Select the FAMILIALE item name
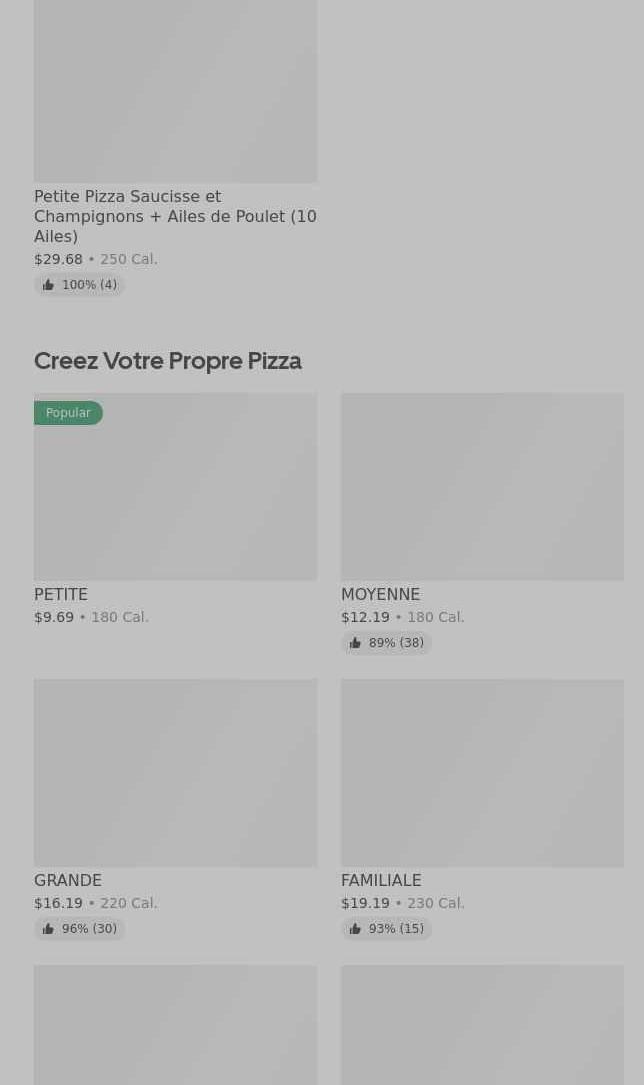 pyautogui.click(x=381, y=880)
